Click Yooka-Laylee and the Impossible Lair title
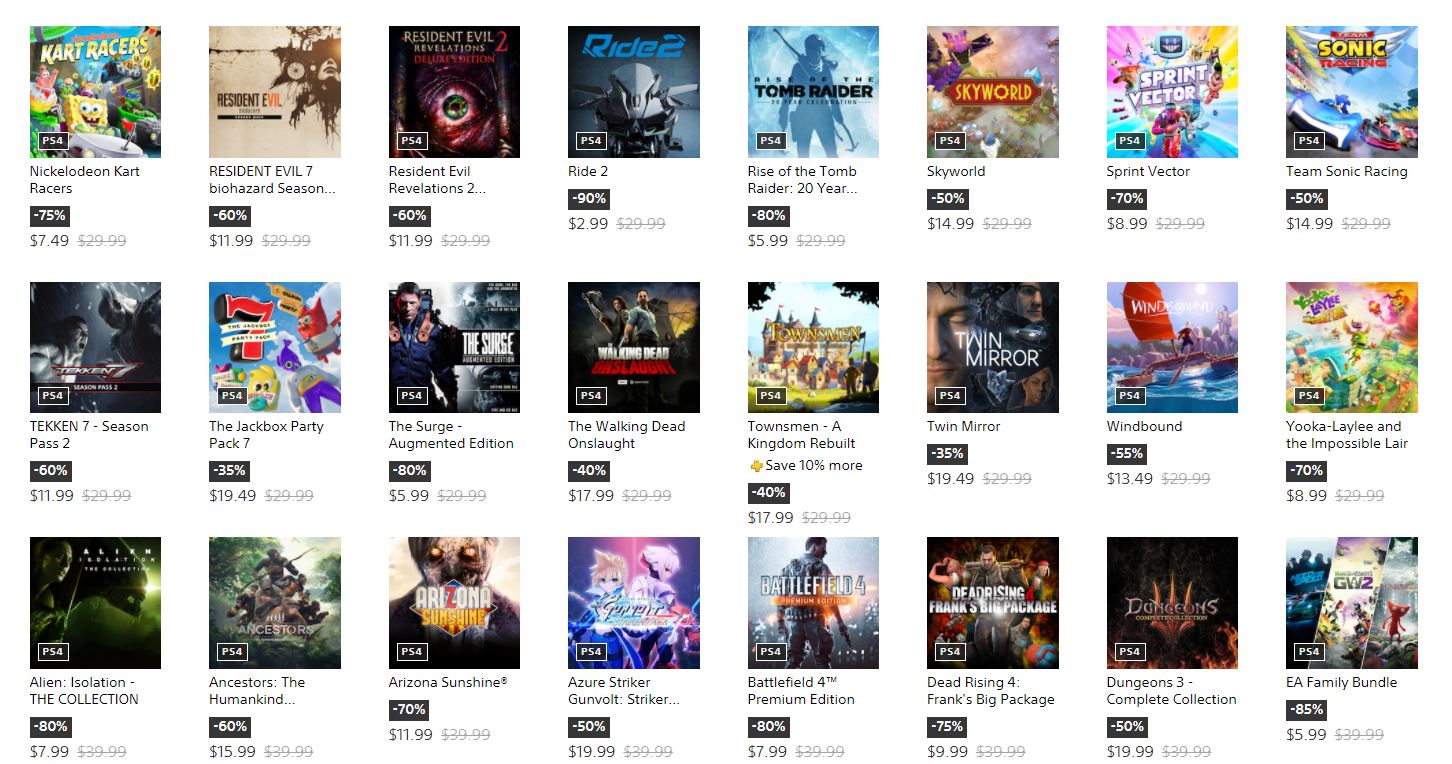This screenshot has height=764, width=1452. 1344,435
